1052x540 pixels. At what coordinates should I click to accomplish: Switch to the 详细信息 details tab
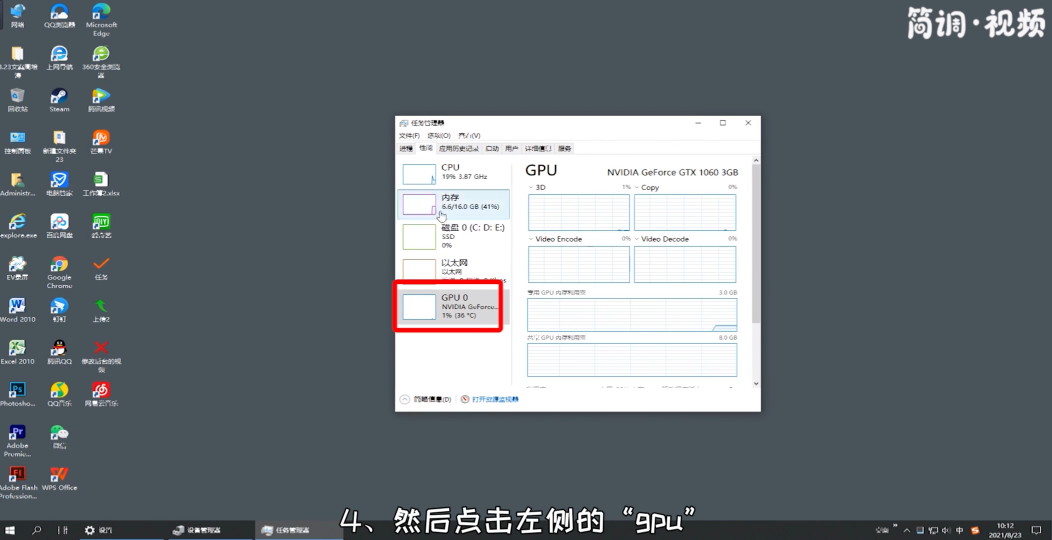coord(538,148)
